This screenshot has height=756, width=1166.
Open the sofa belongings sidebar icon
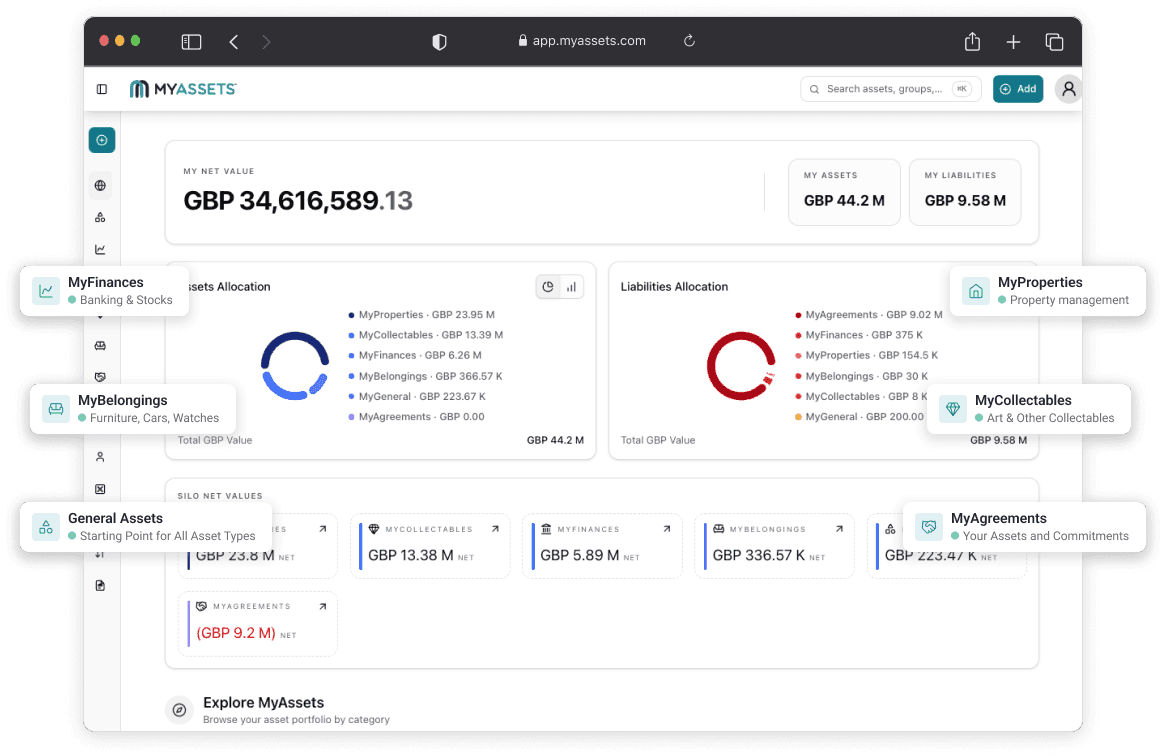click(x=100, y=346)
